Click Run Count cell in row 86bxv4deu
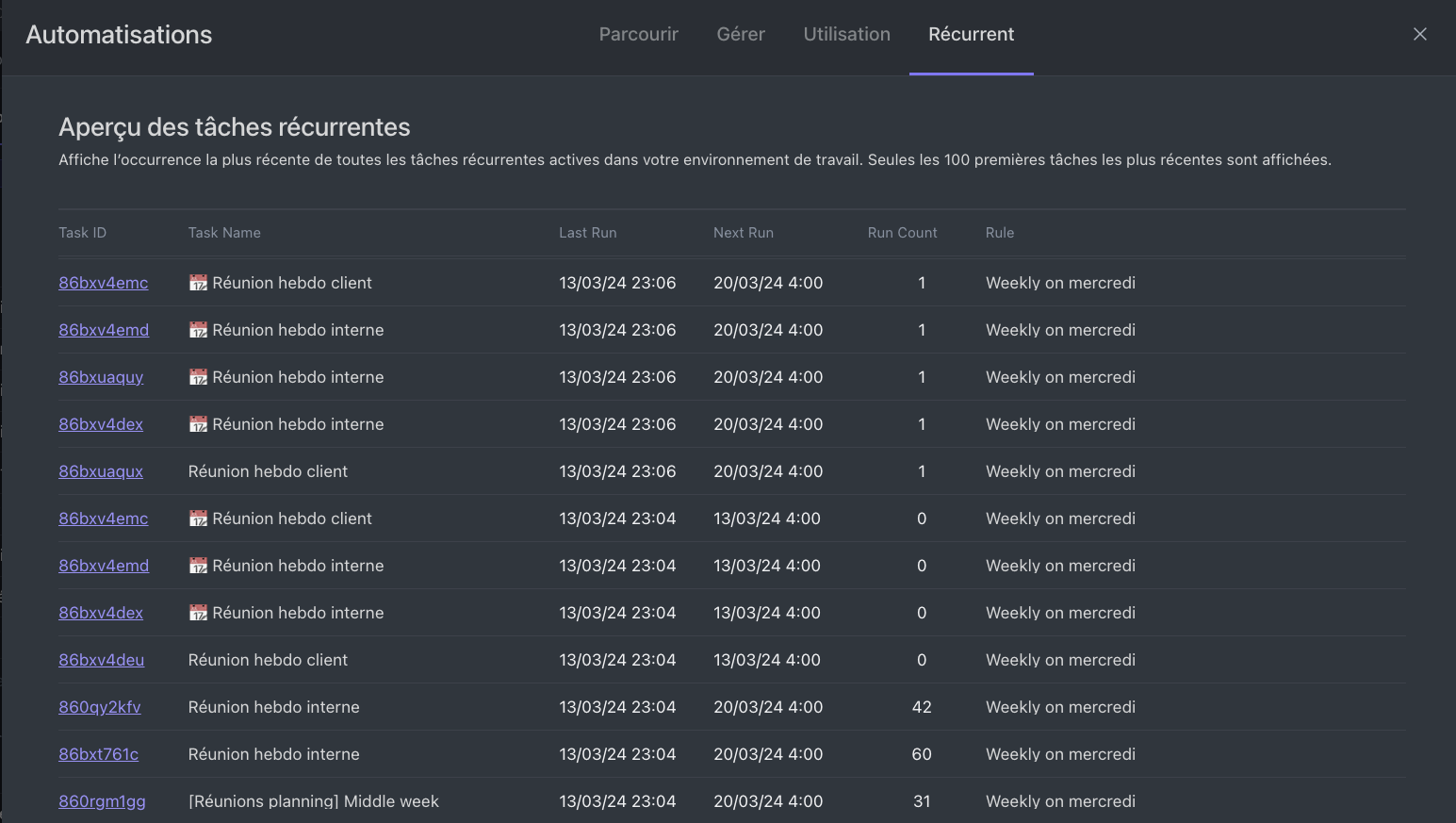This screenshot has height=823, width=1456. tap(922, 660)
